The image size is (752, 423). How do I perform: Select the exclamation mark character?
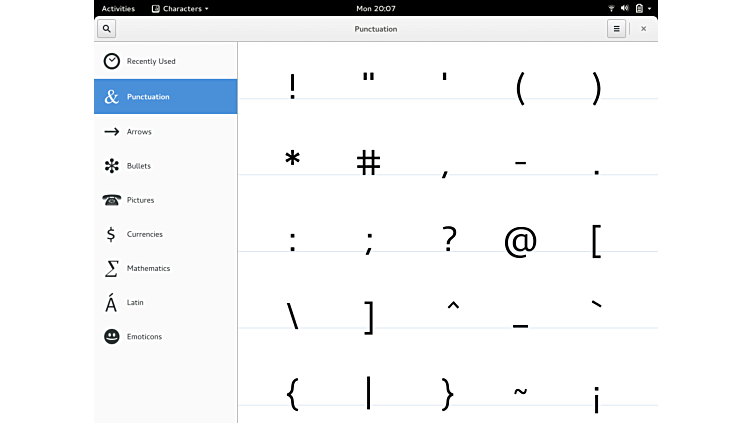tap(292, 88)
